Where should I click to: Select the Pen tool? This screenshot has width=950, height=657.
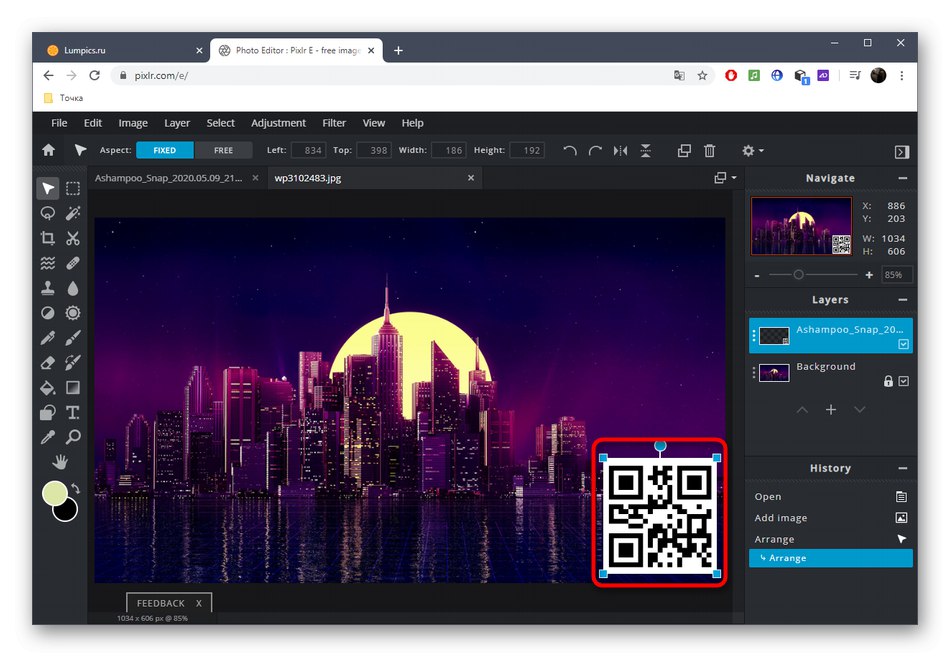[48, 338]
